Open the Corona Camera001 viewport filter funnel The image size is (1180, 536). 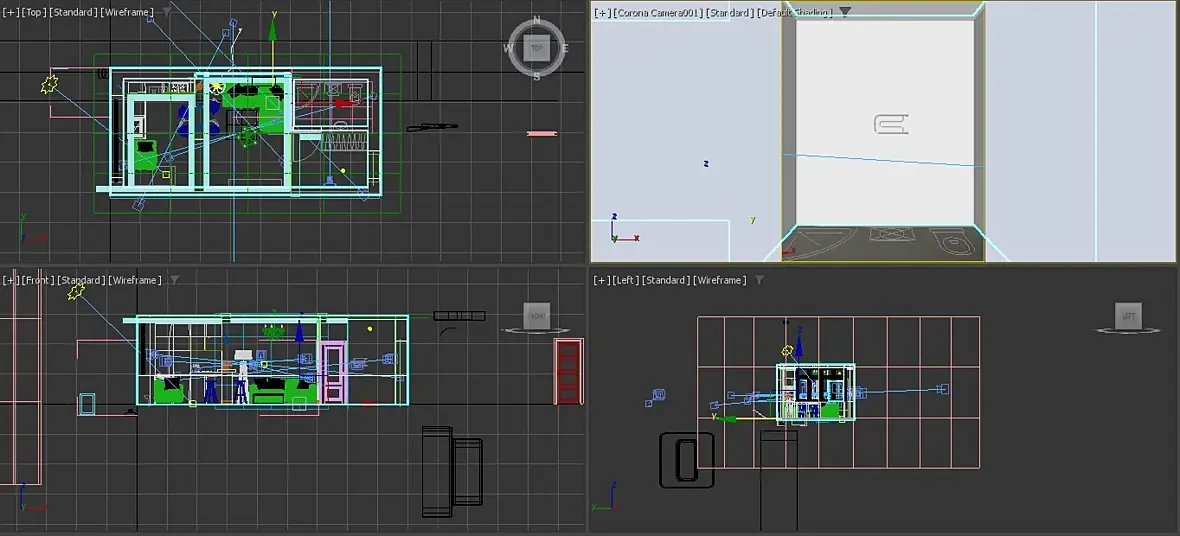tap(844, 12)
